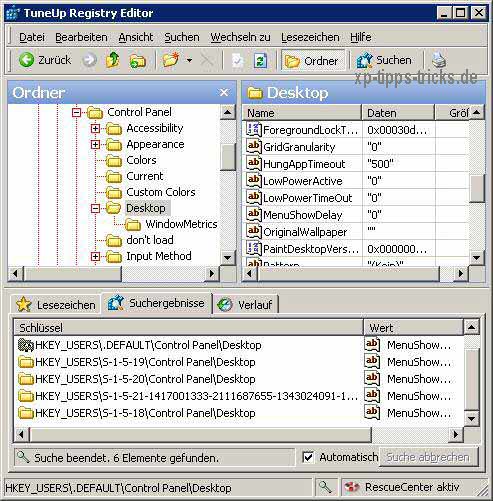
Task: Expand the Appearance tree node
Action: coord(96,145)
